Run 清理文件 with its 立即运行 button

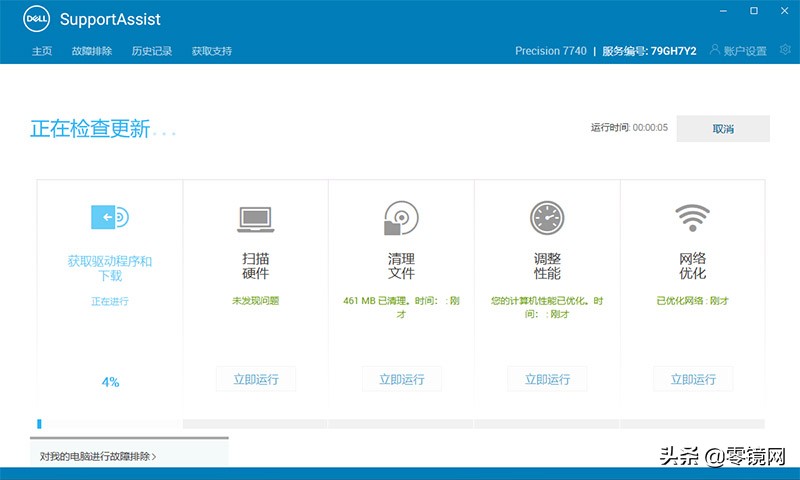(402, 379)
